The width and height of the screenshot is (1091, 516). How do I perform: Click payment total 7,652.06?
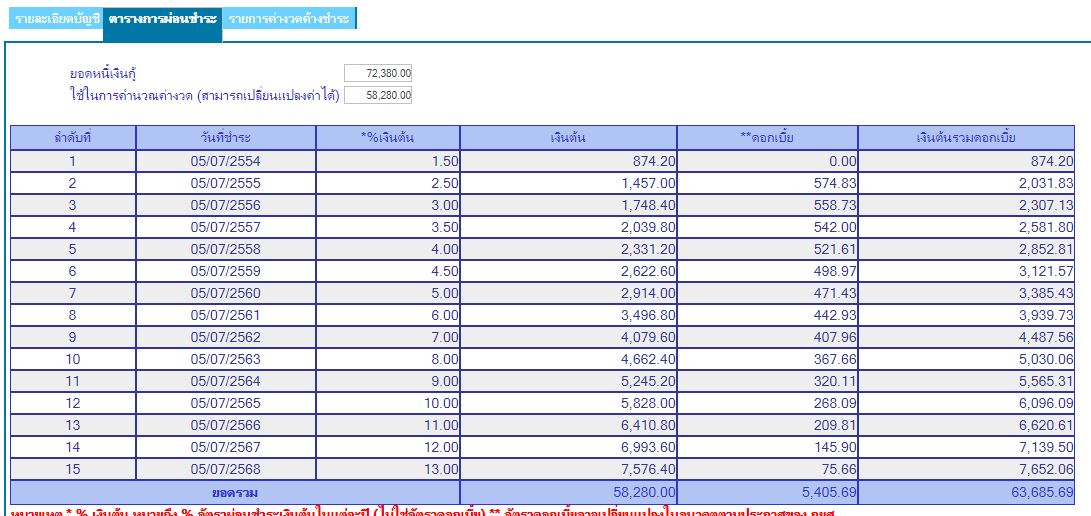click(966, 469)
